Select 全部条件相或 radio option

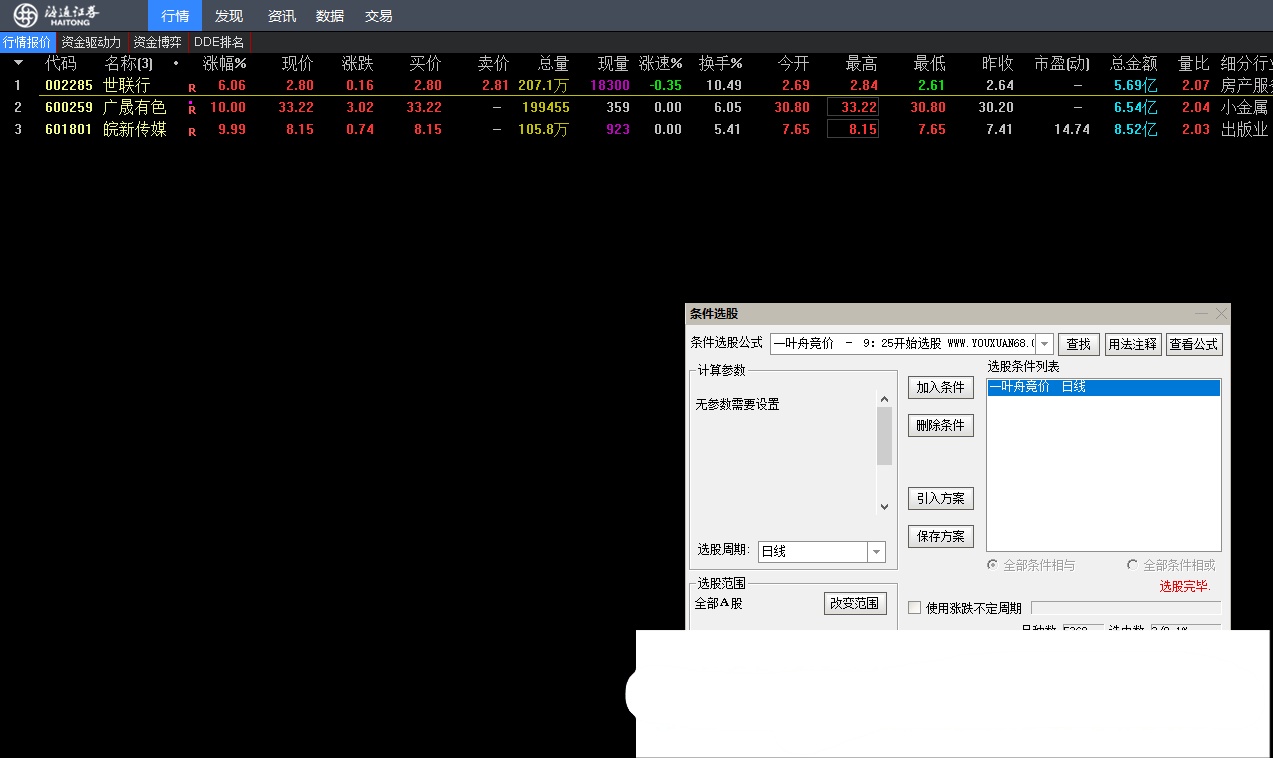tap(1132, 565)
